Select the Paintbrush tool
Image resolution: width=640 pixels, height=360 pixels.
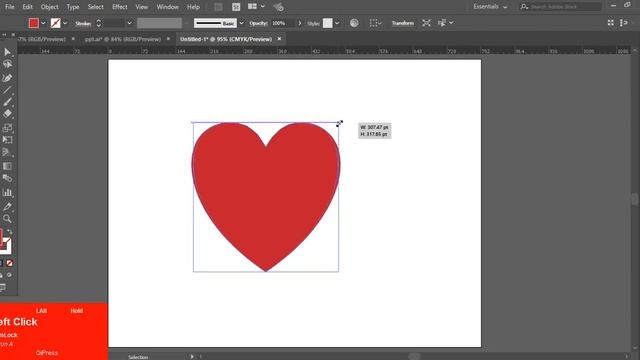tap(7, 102)
